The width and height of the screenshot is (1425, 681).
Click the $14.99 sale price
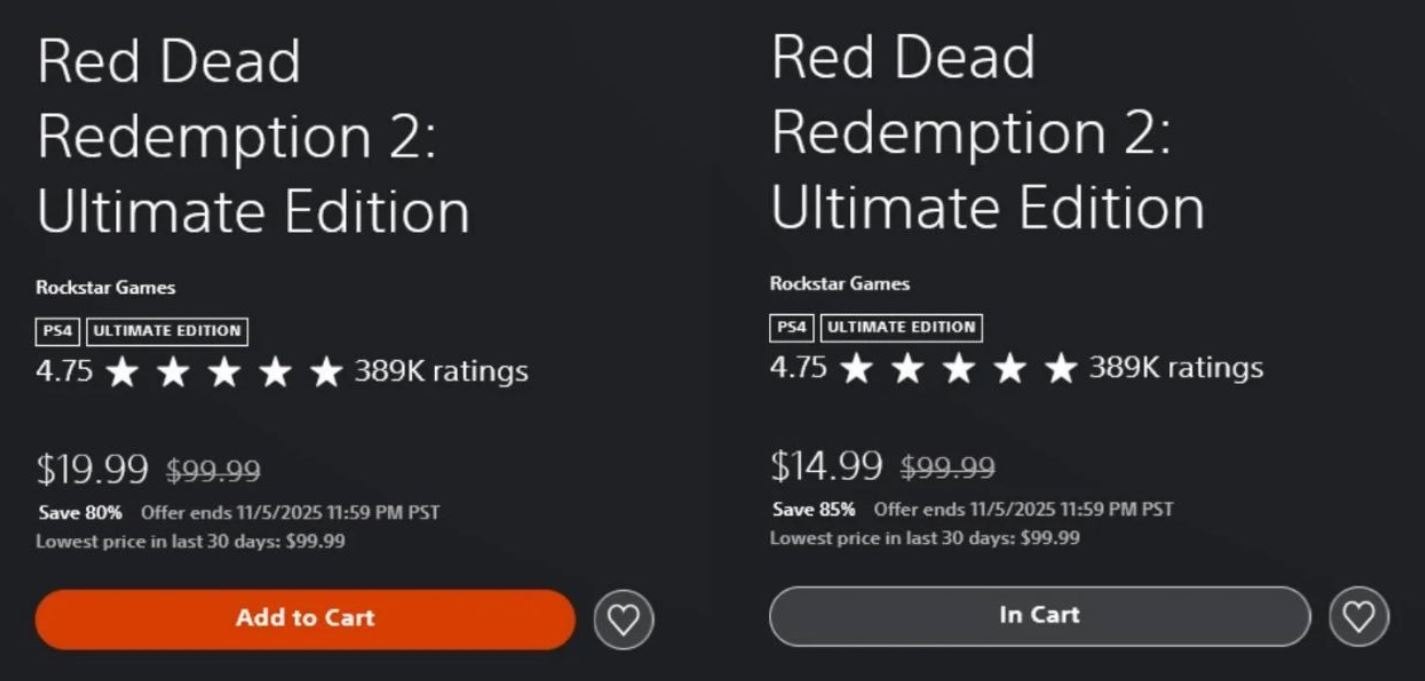826,465
